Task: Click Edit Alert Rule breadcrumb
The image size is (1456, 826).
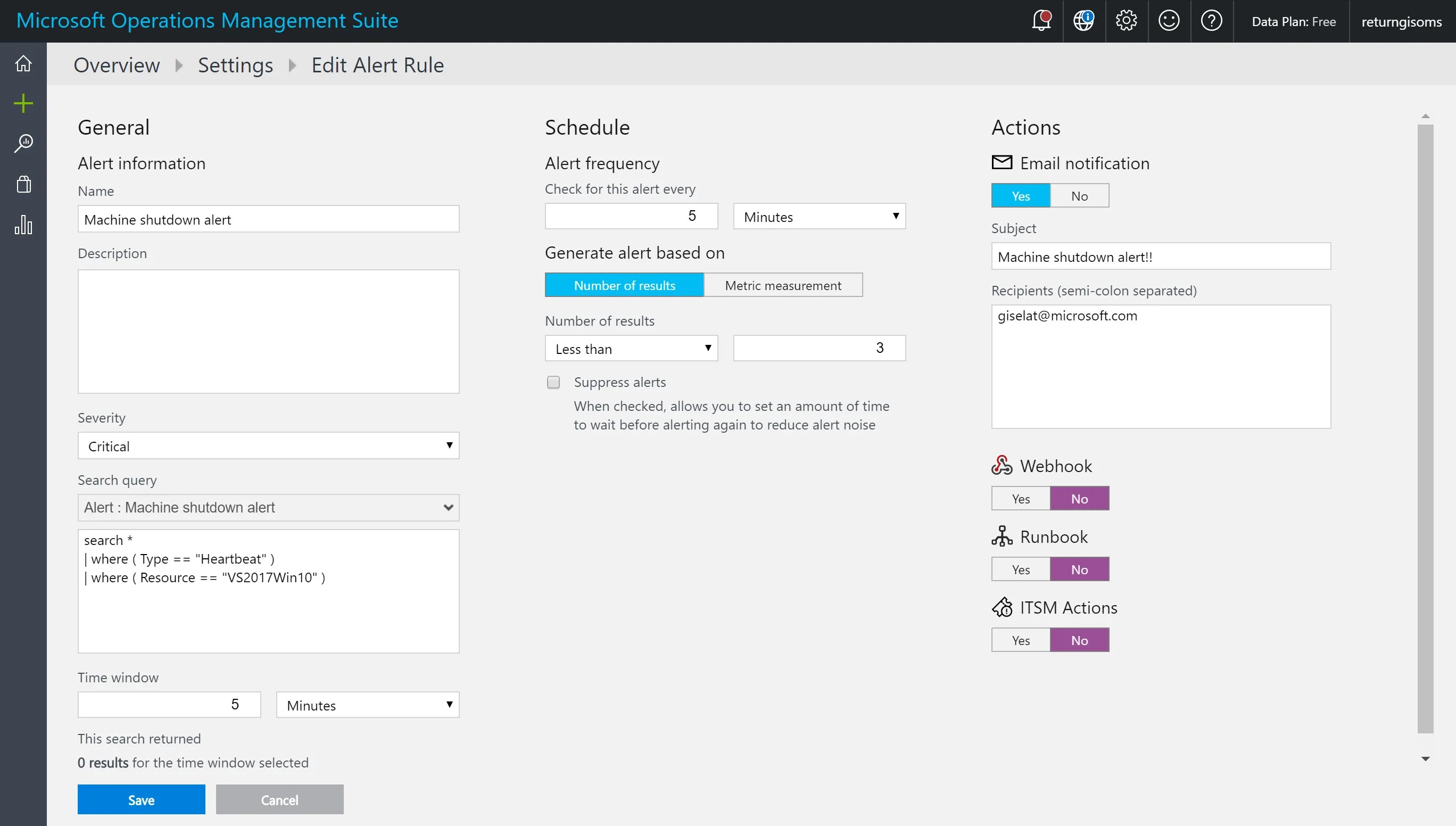Action: [x=378, y=65]
